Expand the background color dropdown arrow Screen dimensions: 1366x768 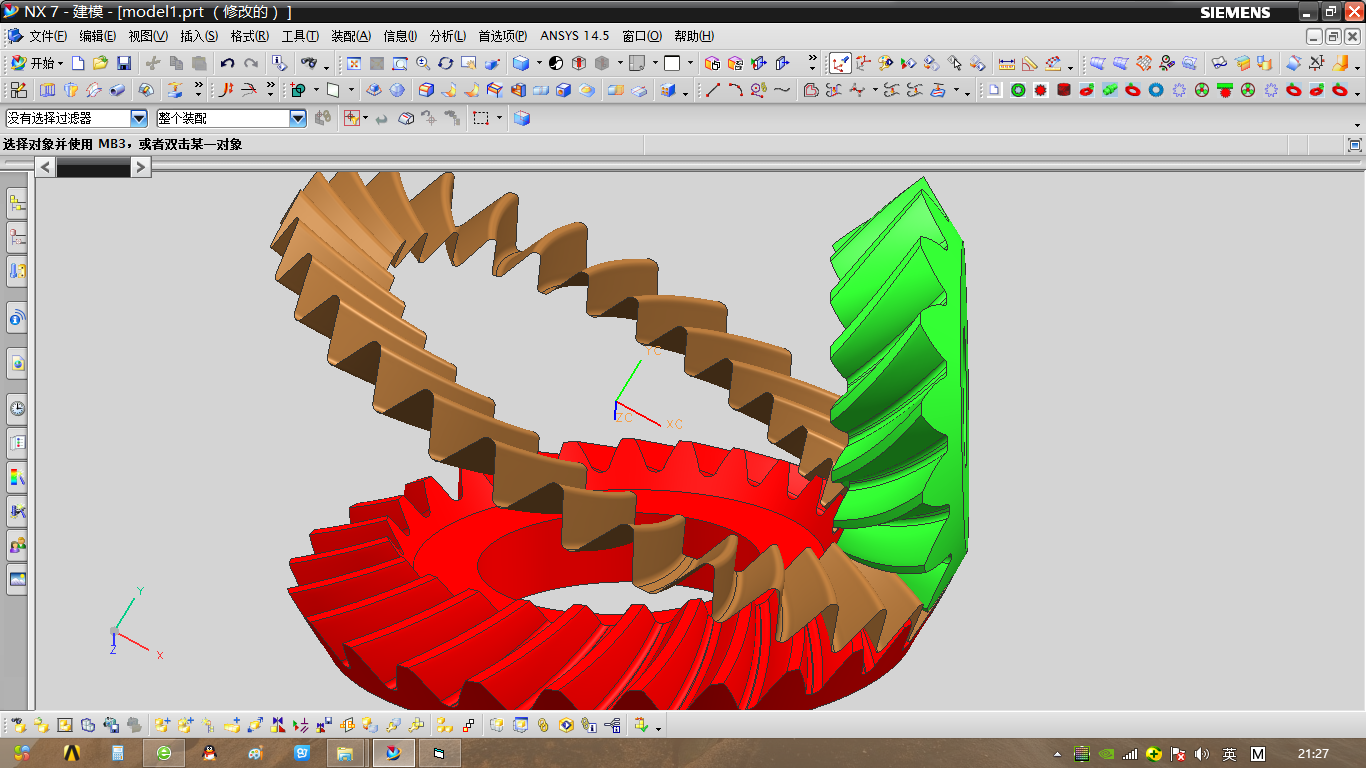point(690,63)
